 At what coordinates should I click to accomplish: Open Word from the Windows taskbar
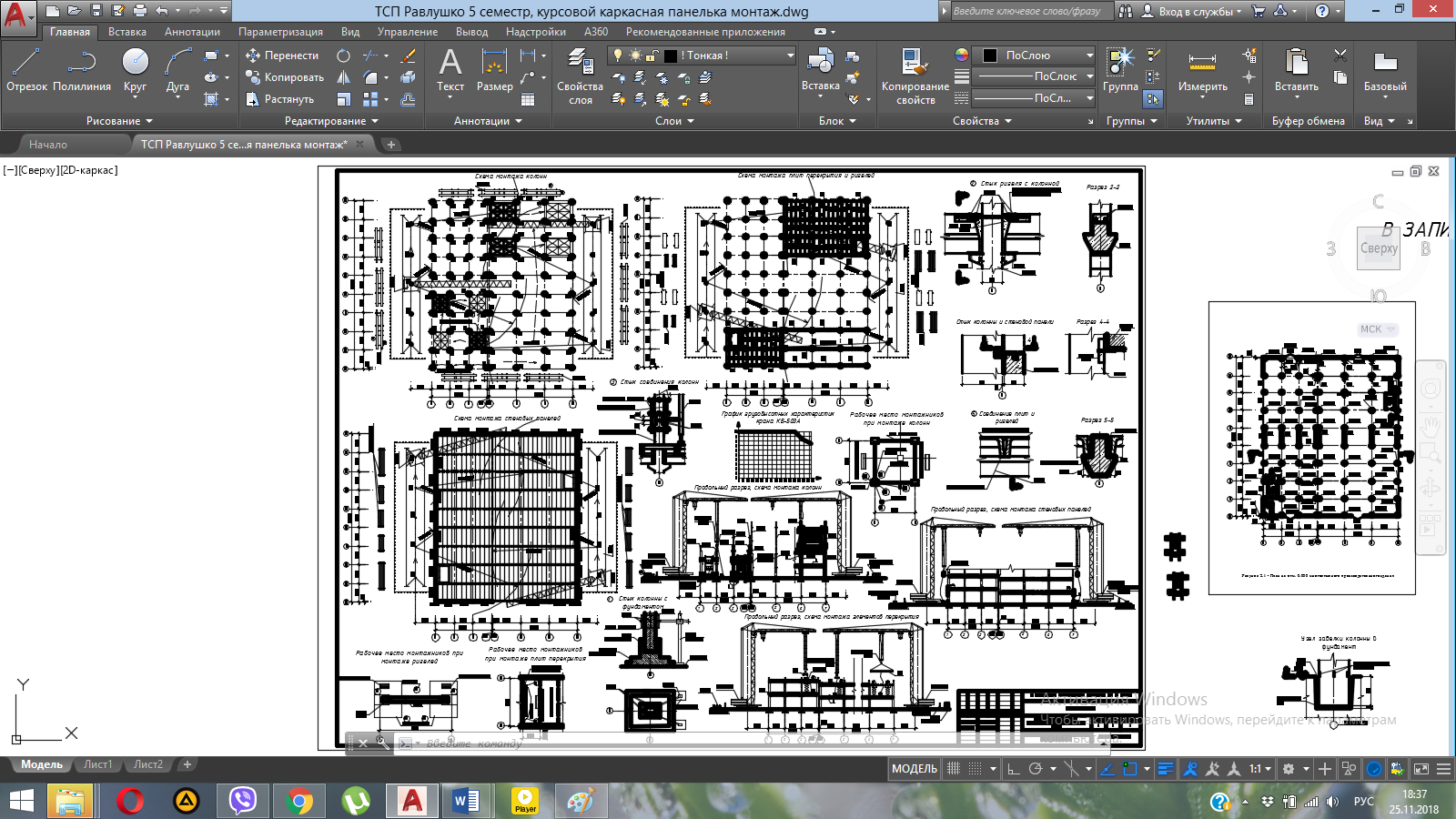click(x=467, y=801)
